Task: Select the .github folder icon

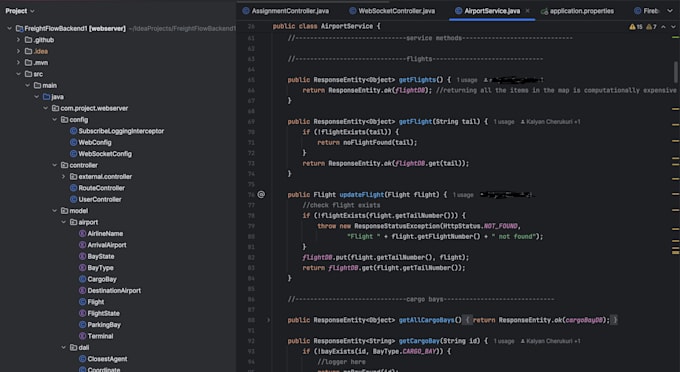Action: click(x=28, y=40)
